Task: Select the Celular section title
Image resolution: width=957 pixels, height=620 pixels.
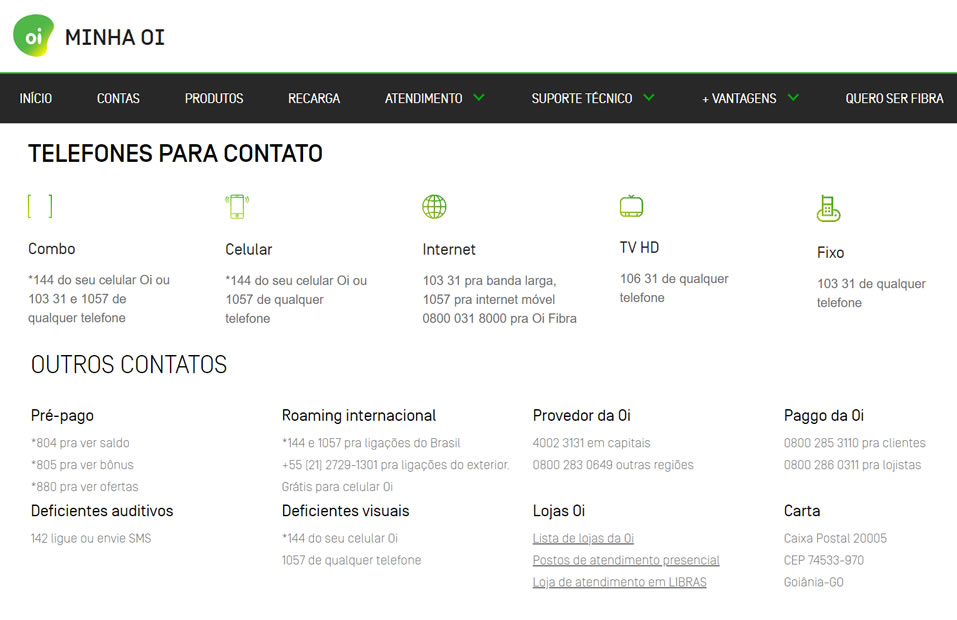Action: coord(248,249)
